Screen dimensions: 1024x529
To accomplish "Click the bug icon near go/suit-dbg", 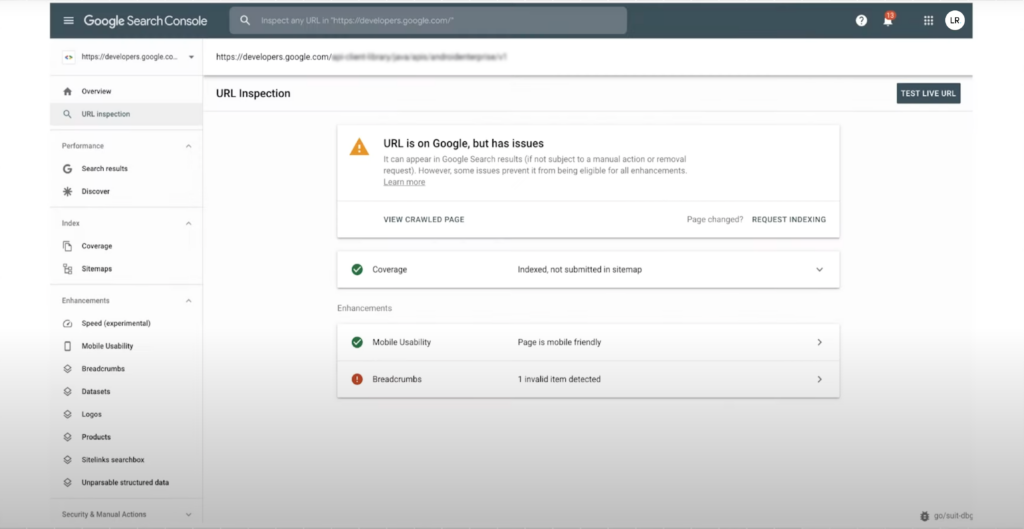I will click(x=924, y=516).
